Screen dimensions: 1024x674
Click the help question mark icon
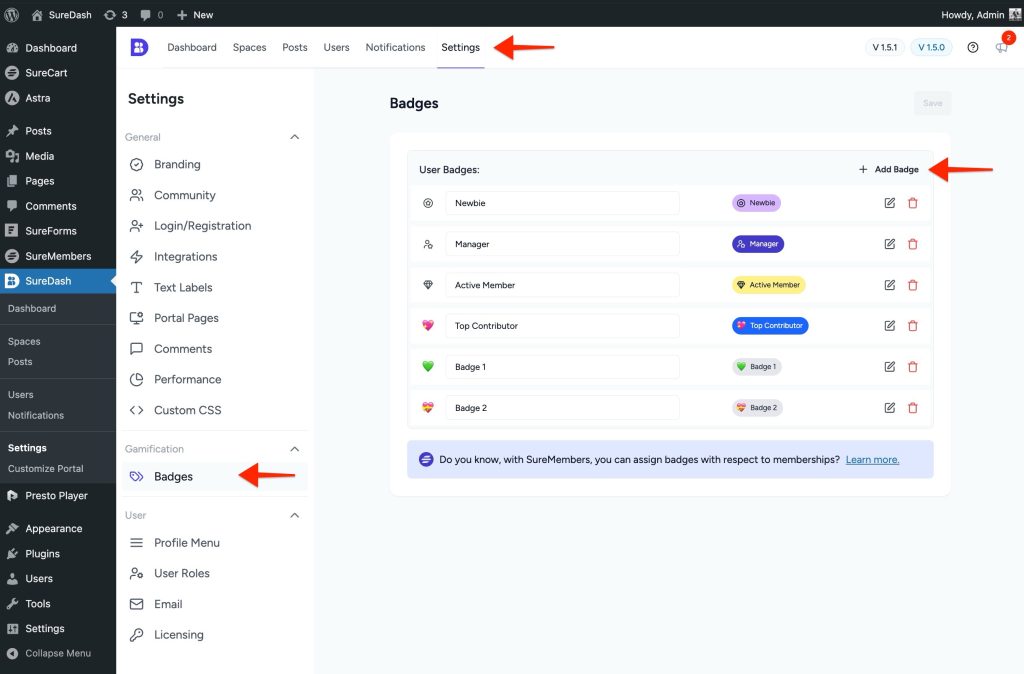972,47
